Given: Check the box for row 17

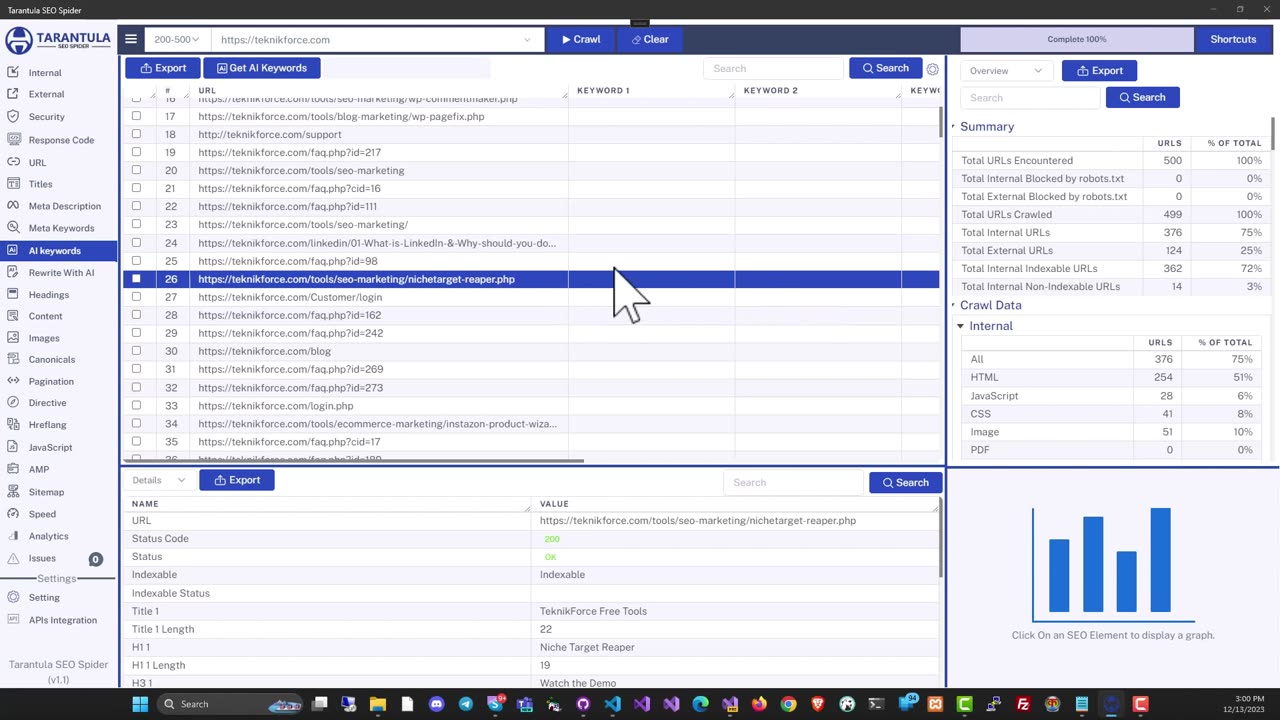Looking at the screenshot, I should click(136, 116).
